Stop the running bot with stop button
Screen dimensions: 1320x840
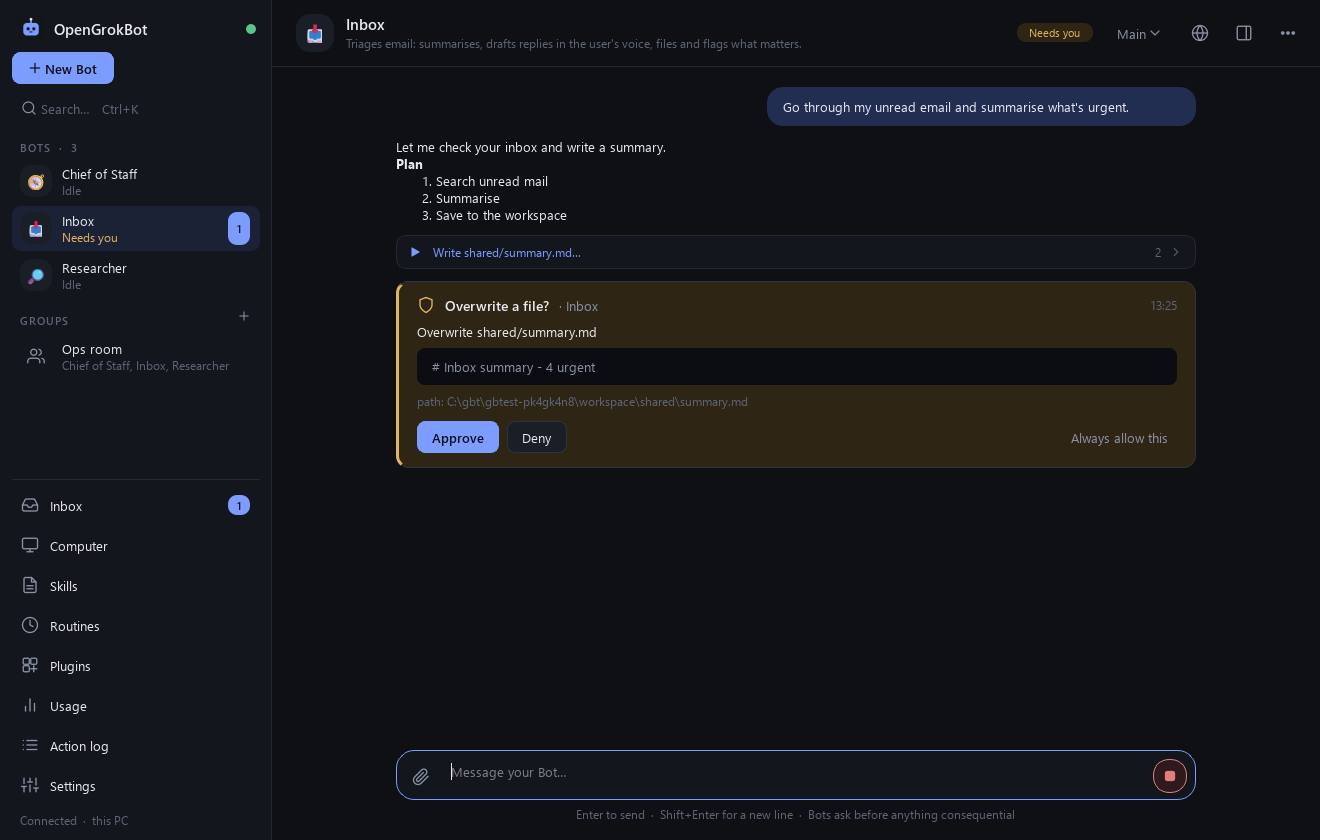pyautogui.click(x=1170, y=776)
